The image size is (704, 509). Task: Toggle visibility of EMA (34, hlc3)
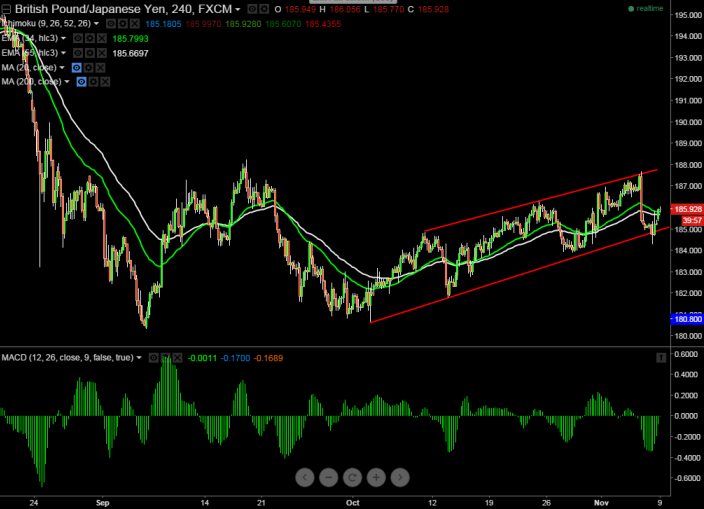[x=78, y=38]
